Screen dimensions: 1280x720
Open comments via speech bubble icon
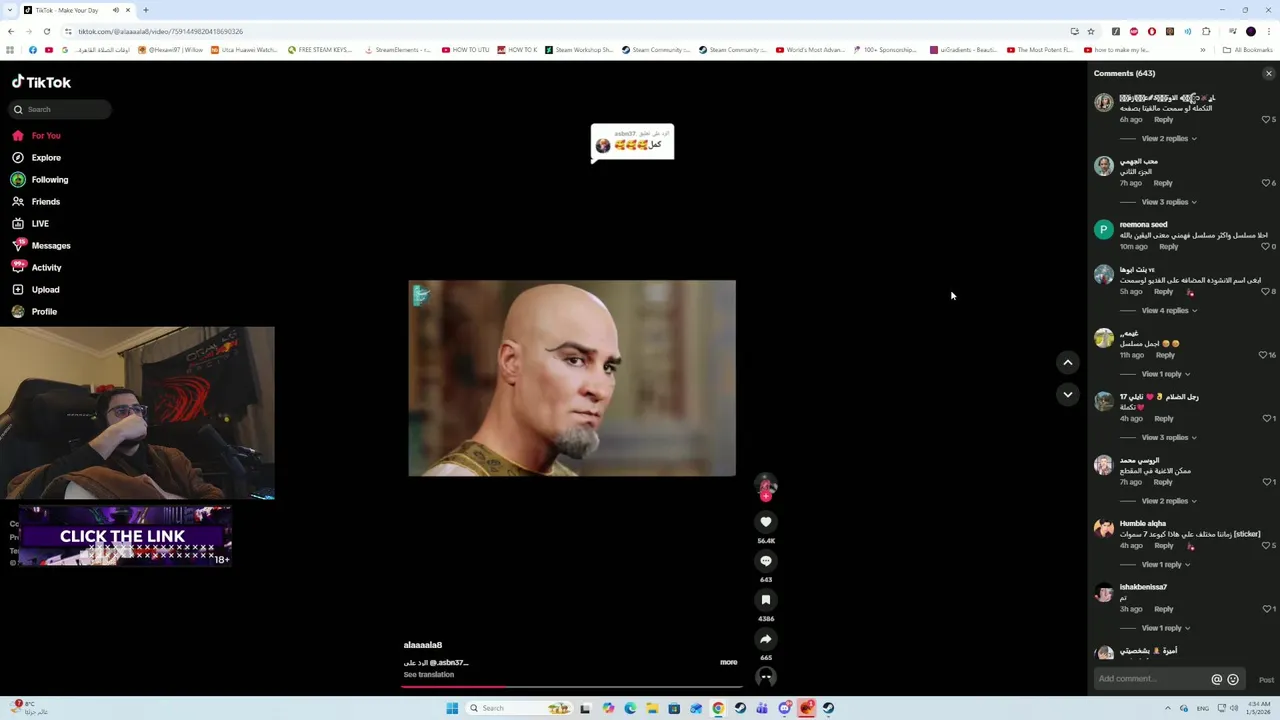point(766,561)
